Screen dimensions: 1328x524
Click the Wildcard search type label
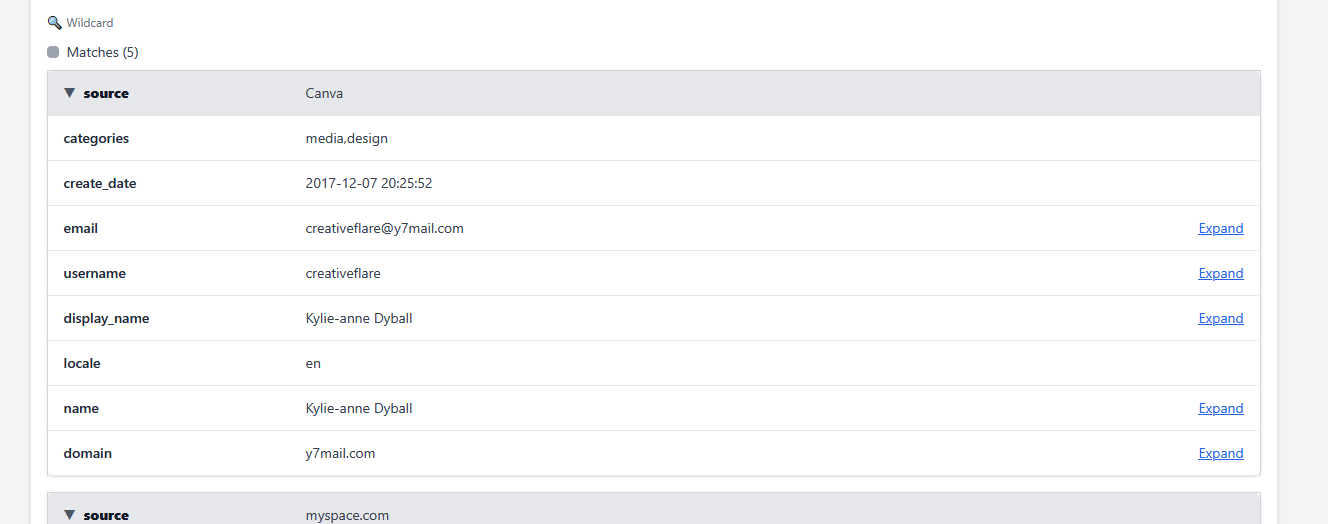[90, 23]
